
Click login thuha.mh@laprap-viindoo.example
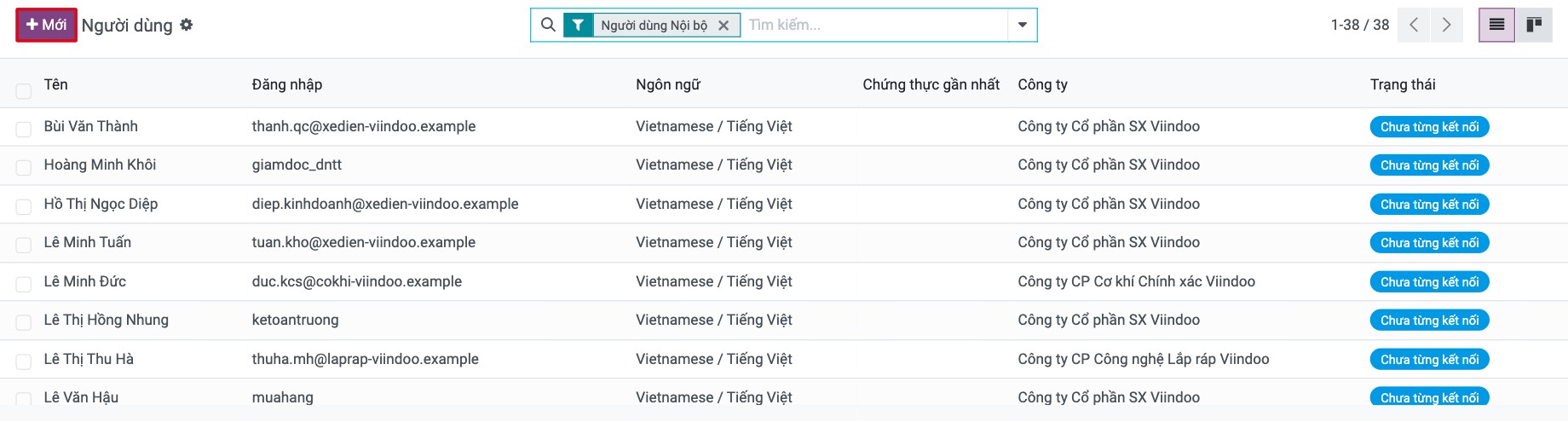(x=366, y=359)
